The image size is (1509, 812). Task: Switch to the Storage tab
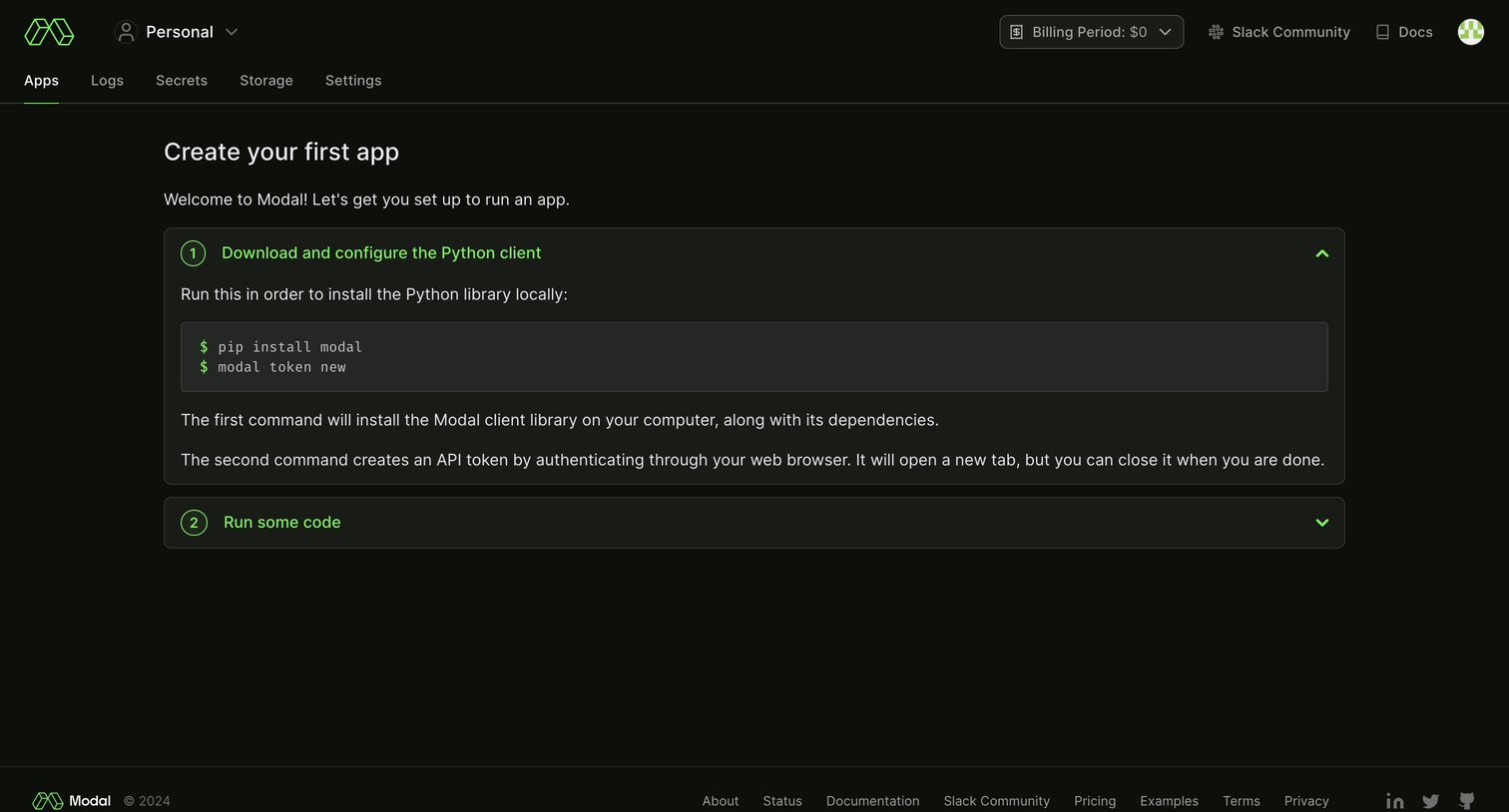[x=266, y=81]
